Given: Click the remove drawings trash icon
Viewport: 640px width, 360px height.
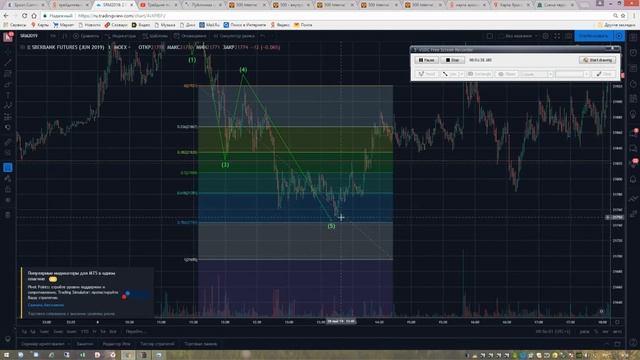Looking at the screenshot, I should pyautogui.click(x=8, y=215).
